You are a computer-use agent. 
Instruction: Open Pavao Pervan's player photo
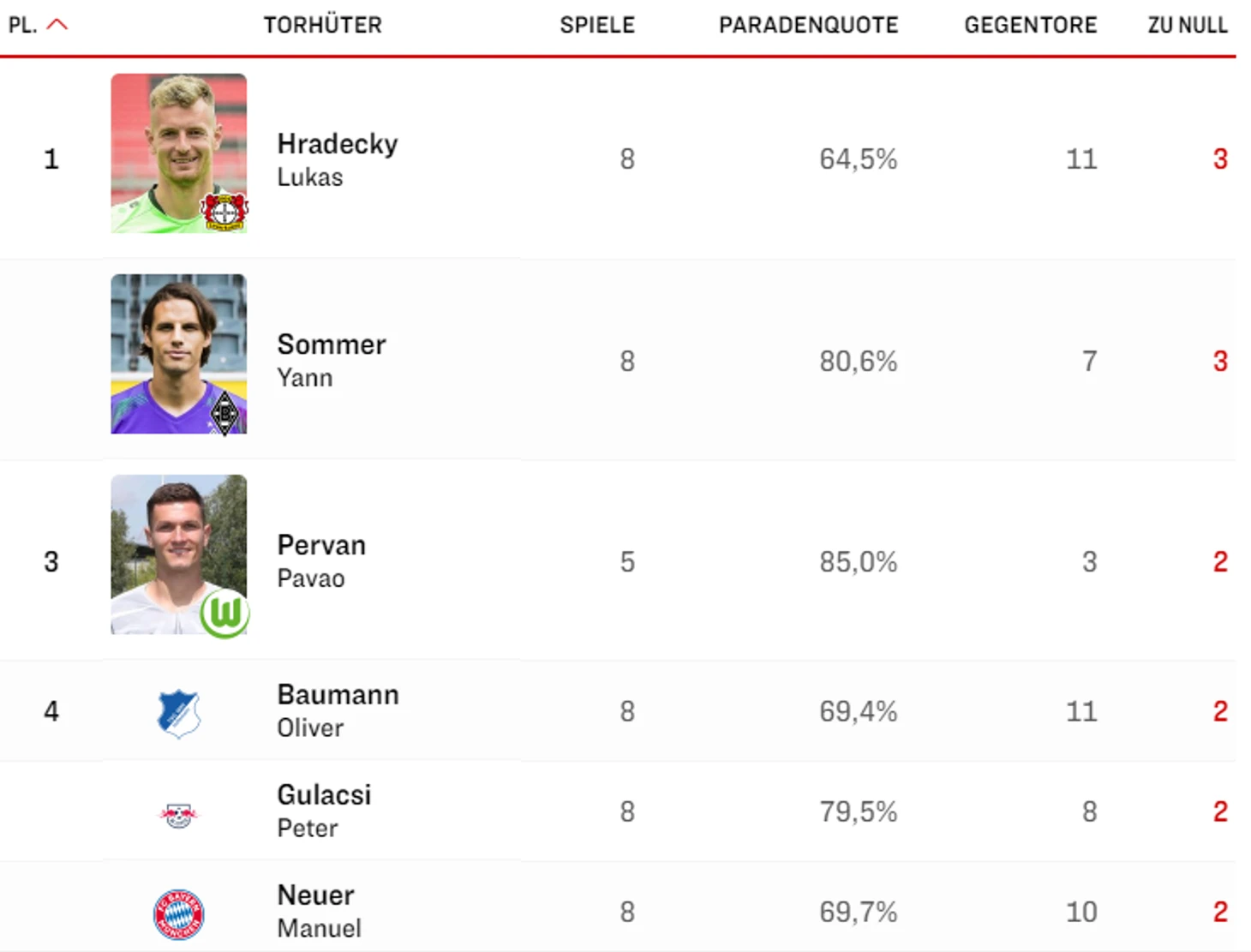point(179,554)
